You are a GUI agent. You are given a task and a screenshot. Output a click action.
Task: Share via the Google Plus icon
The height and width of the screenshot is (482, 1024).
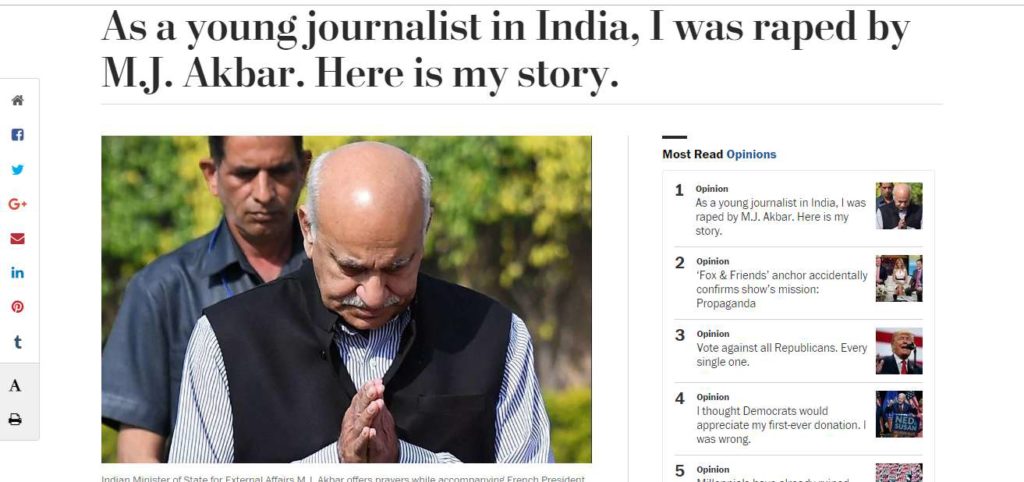pyautogui.click(x=18, y=204)
